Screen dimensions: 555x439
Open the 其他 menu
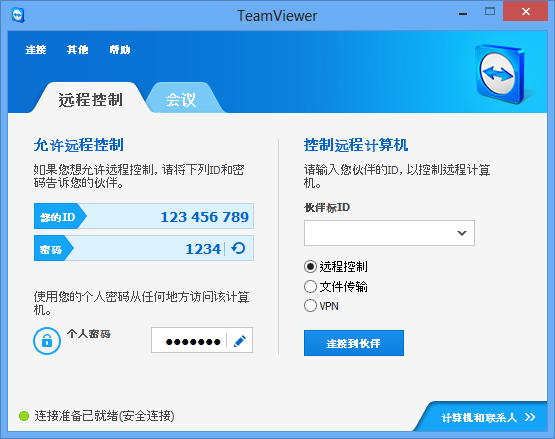click(x=78, y=50)
